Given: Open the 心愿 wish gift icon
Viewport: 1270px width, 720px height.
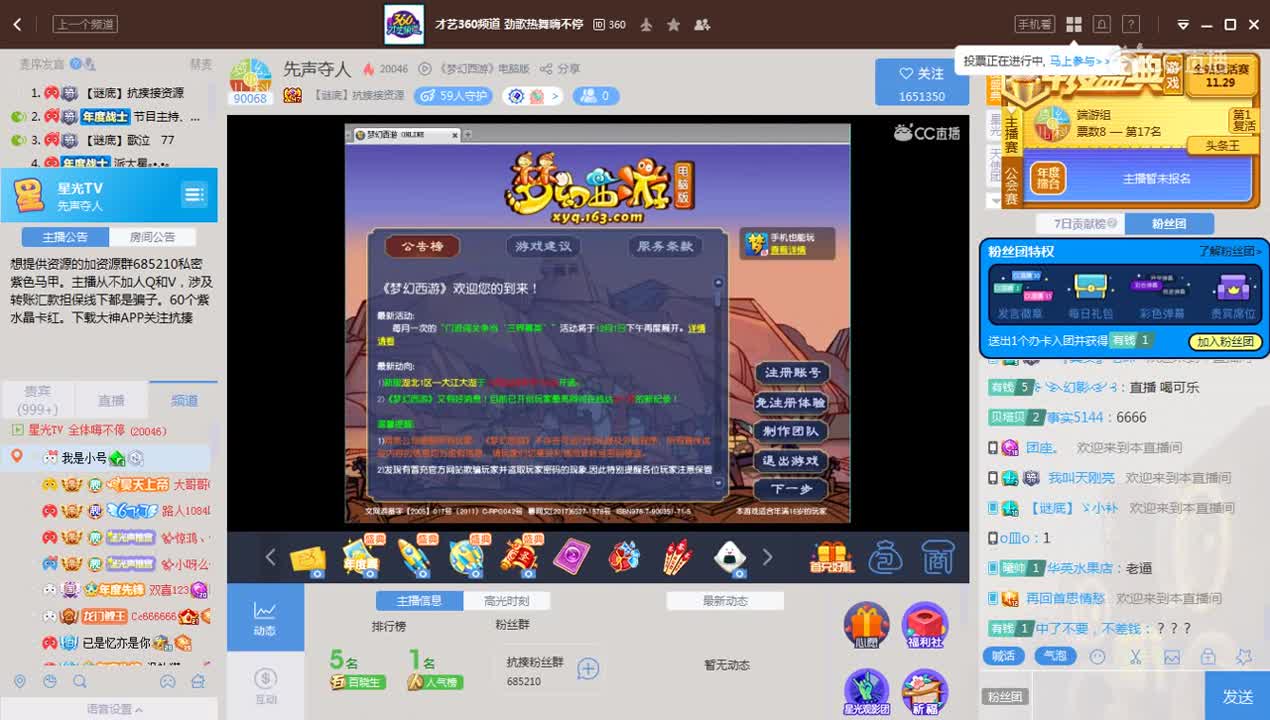Looking at the screenshot, I should coord(866,625).
